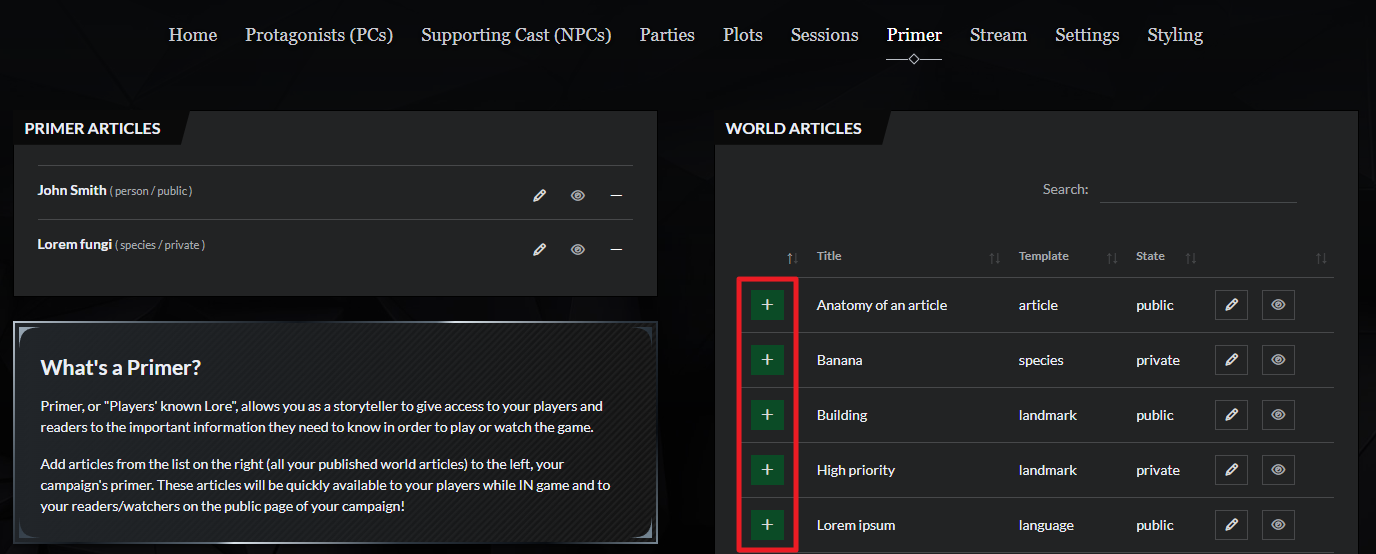This screenshot has height=554, width=1376.
Task: Select Lorem fungi primer article title
Action: [x=75, y=244]
